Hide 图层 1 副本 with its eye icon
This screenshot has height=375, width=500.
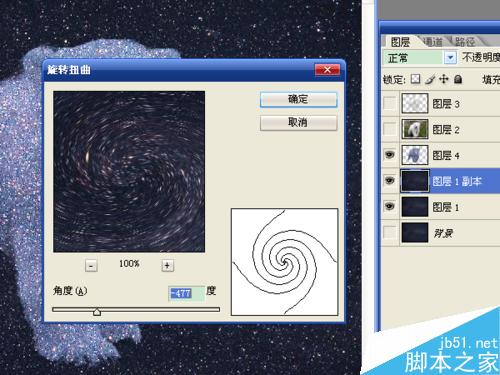pyautogui.click(x=389, y=180)
